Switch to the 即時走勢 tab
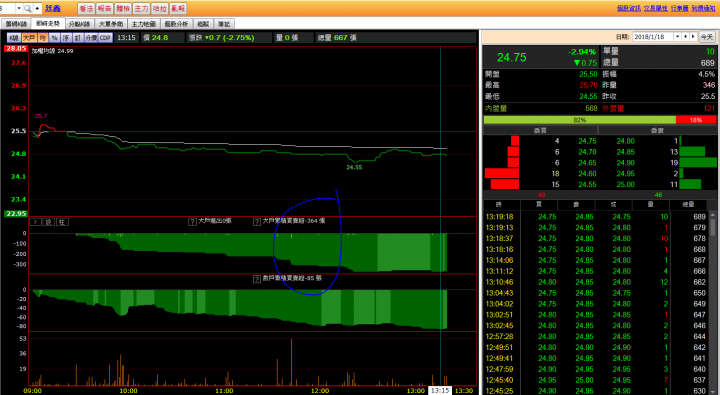720x395 pixels. (x=48, y=23)
